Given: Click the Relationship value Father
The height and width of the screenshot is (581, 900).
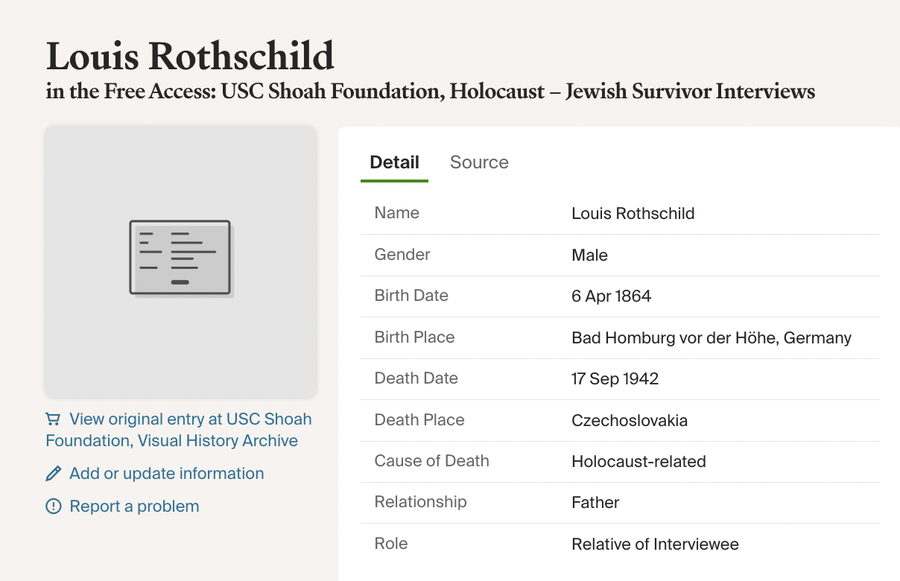Looking at the screenshot, I should tap(595, 503).
